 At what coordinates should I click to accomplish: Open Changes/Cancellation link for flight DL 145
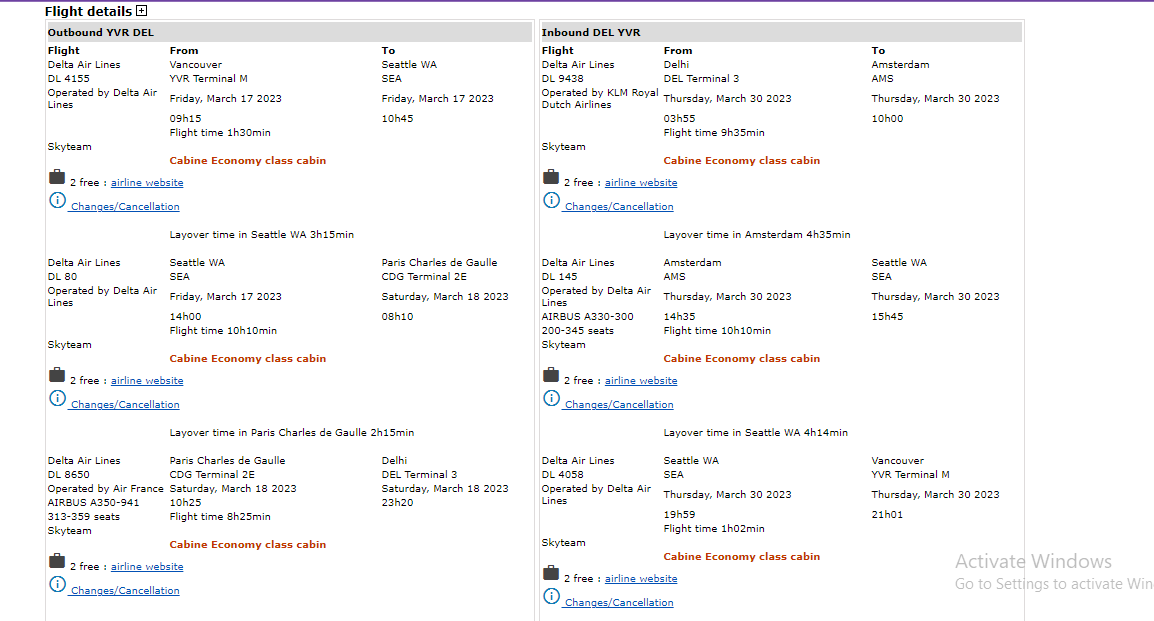point(619,405)
